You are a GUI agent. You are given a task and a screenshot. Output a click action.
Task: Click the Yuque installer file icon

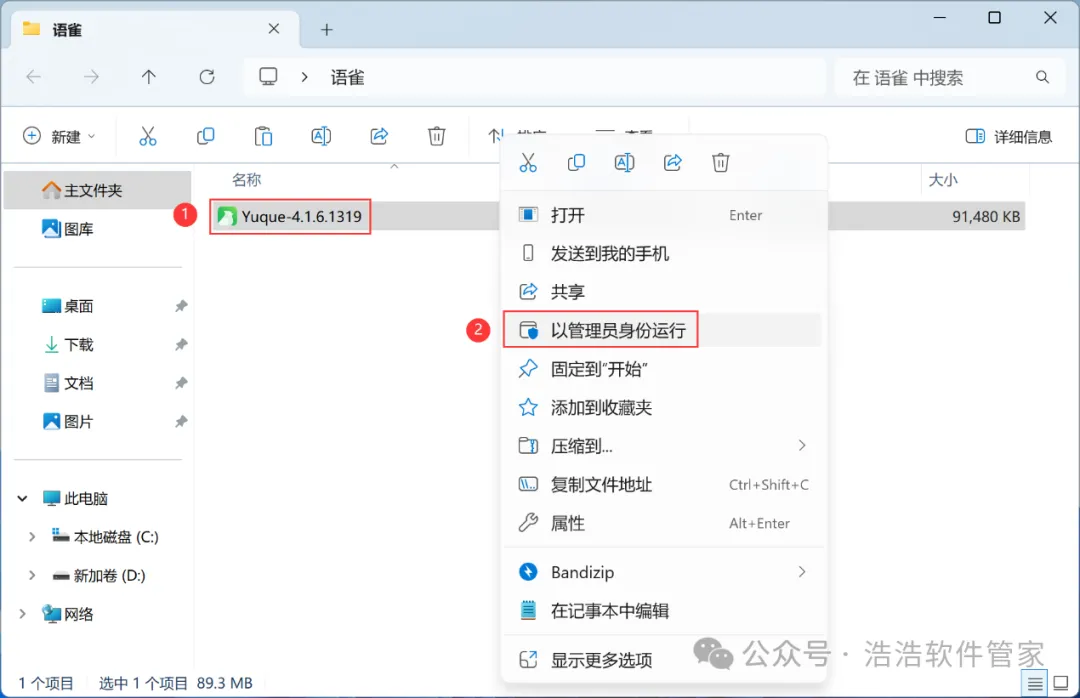coord(227,216)
